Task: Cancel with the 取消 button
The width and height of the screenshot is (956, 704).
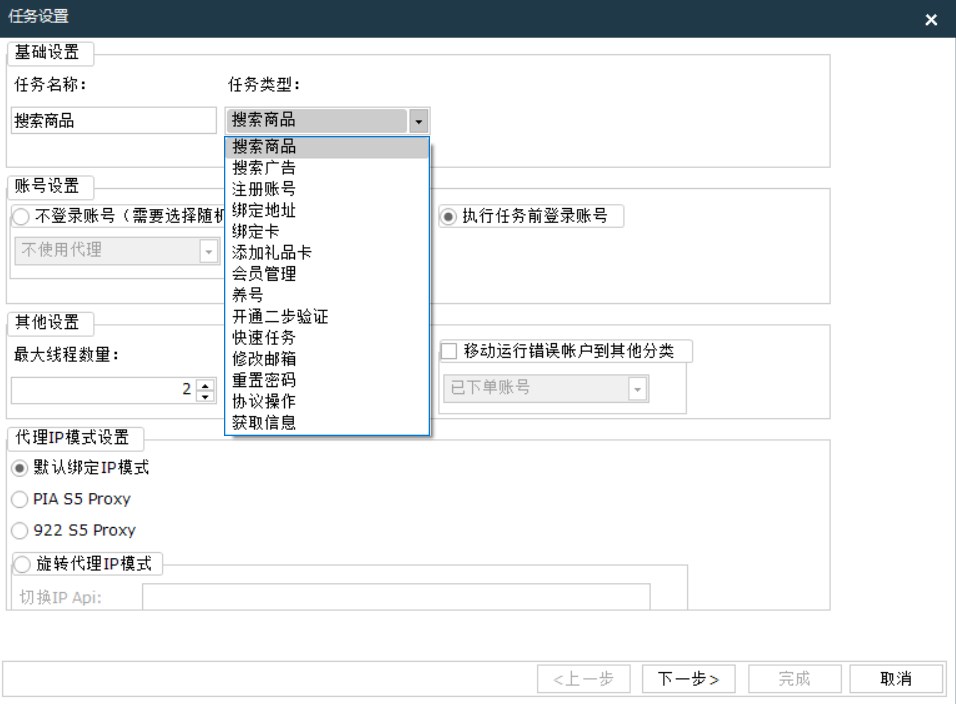Action: (896, 678)
